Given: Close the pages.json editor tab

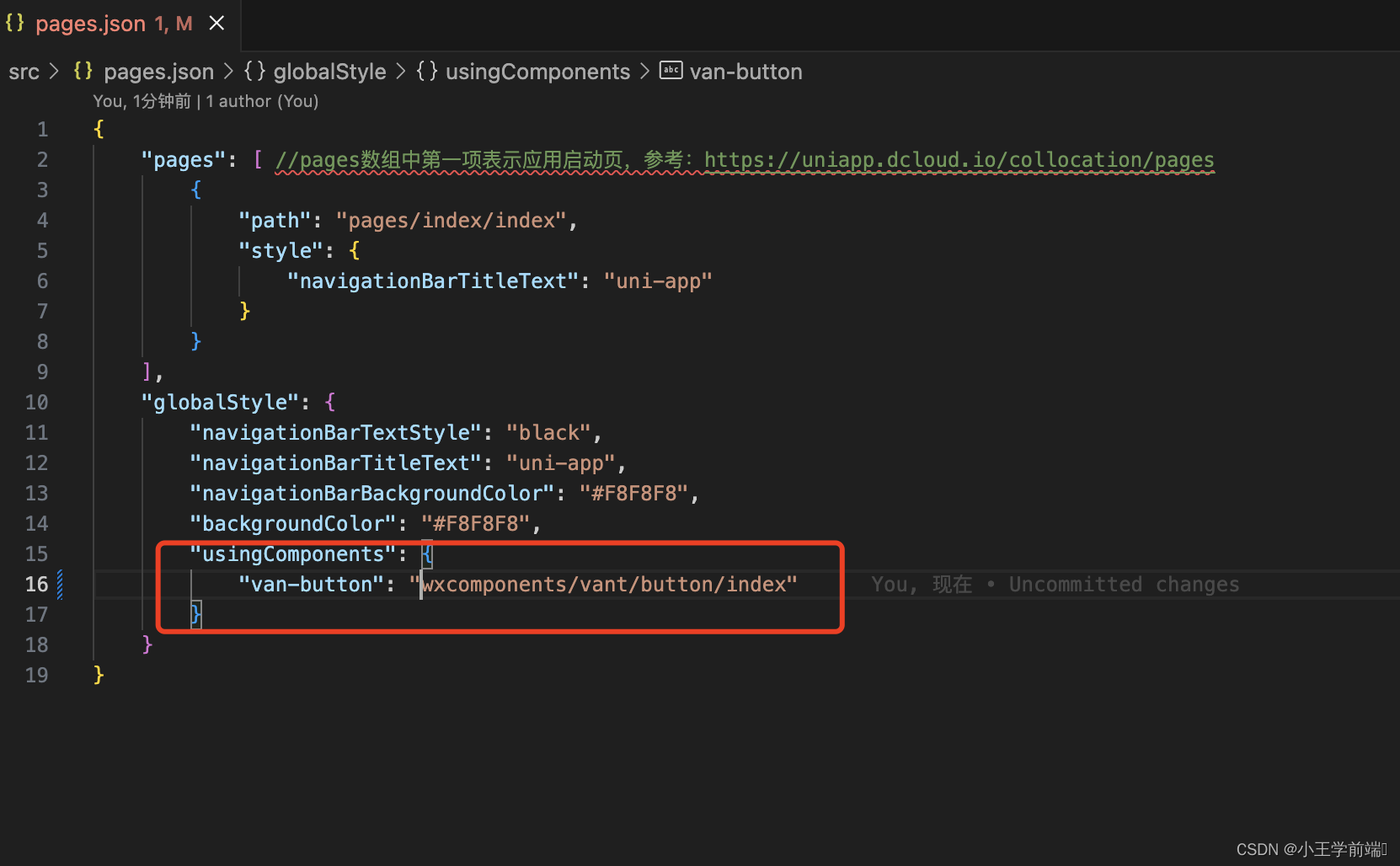Looking at the screenshot, I should tap(216, 24).
